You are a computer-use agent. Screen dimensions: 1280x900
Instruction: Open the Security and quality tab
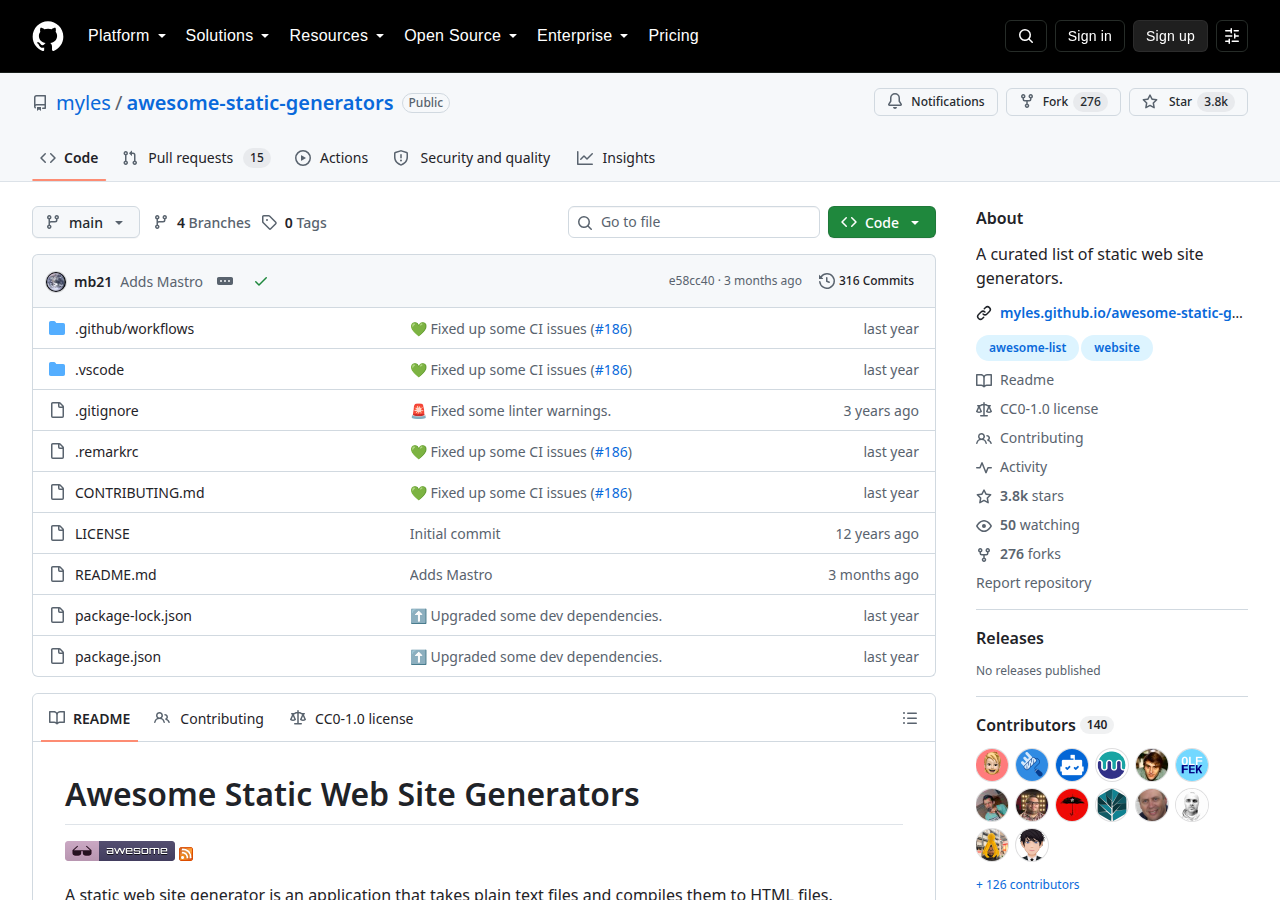(x=472, y=158)
